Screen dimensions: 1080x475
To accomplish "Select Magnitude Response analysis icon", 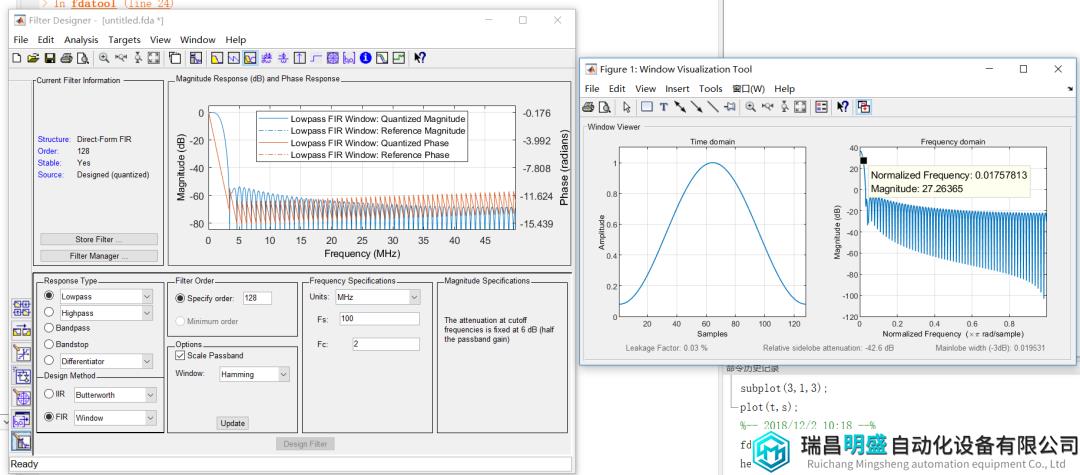I will pyautogui.click(x=217, y=59).
